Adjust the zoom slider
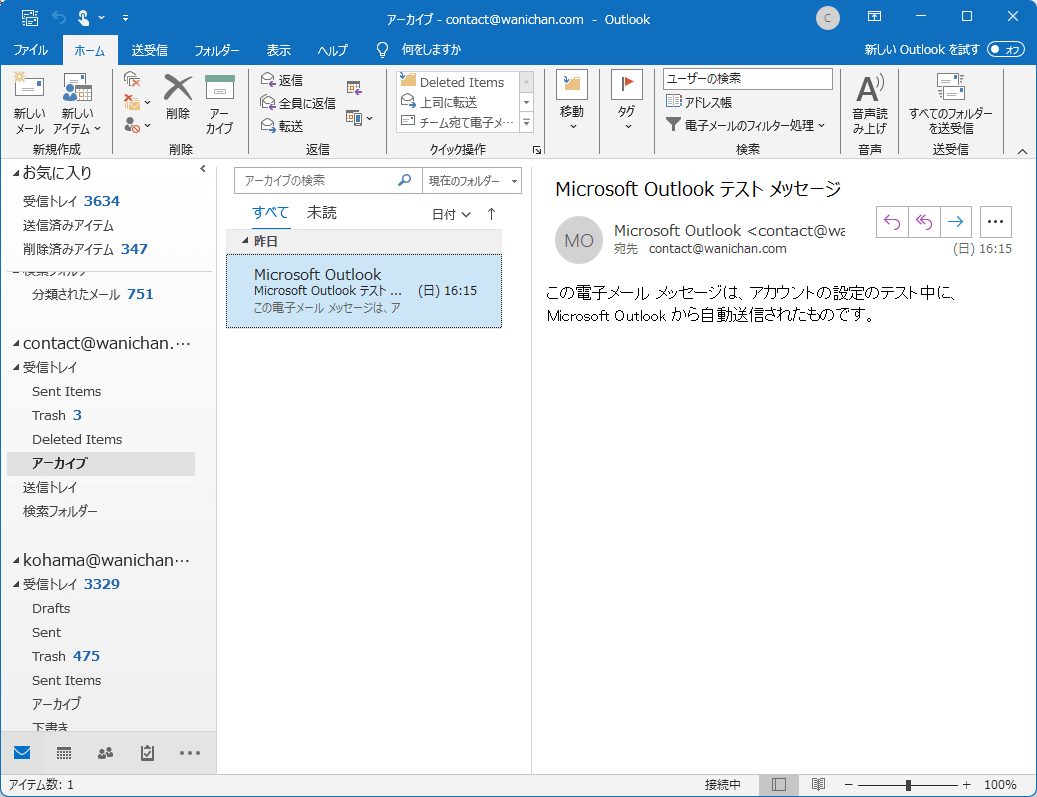Screen dimensions: 1037x797 point(908,784)
